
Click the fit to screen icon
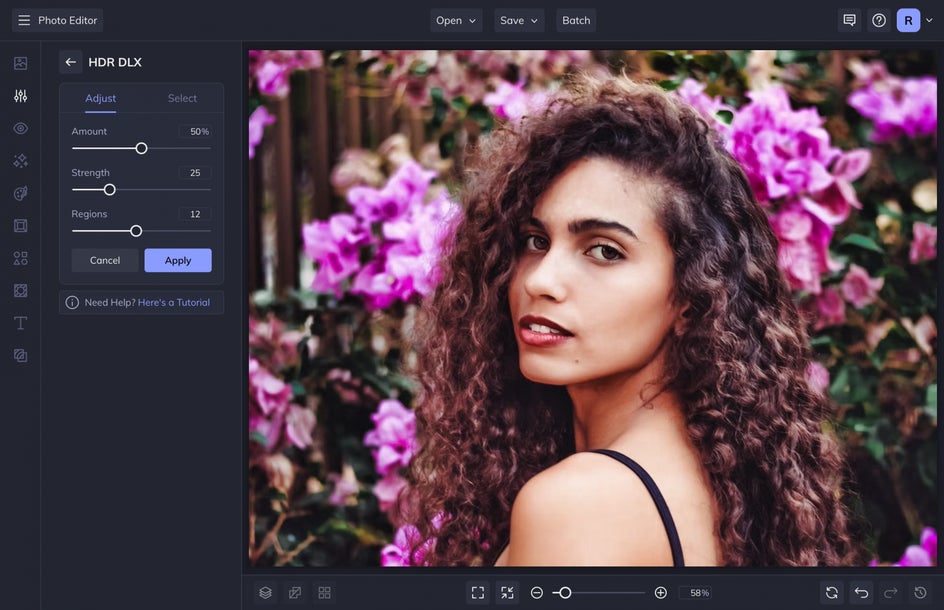pos(478,593)
